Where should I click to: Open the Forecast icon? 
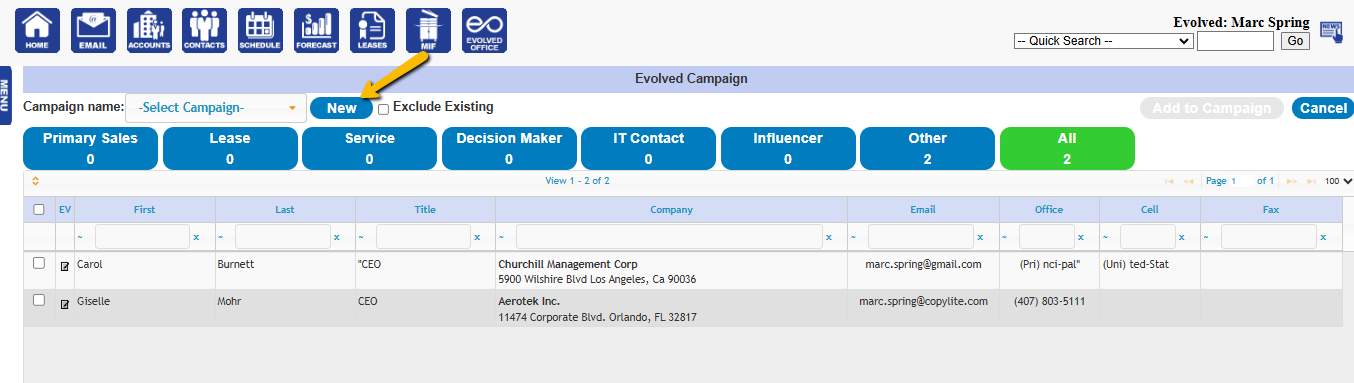pos(316,30)
